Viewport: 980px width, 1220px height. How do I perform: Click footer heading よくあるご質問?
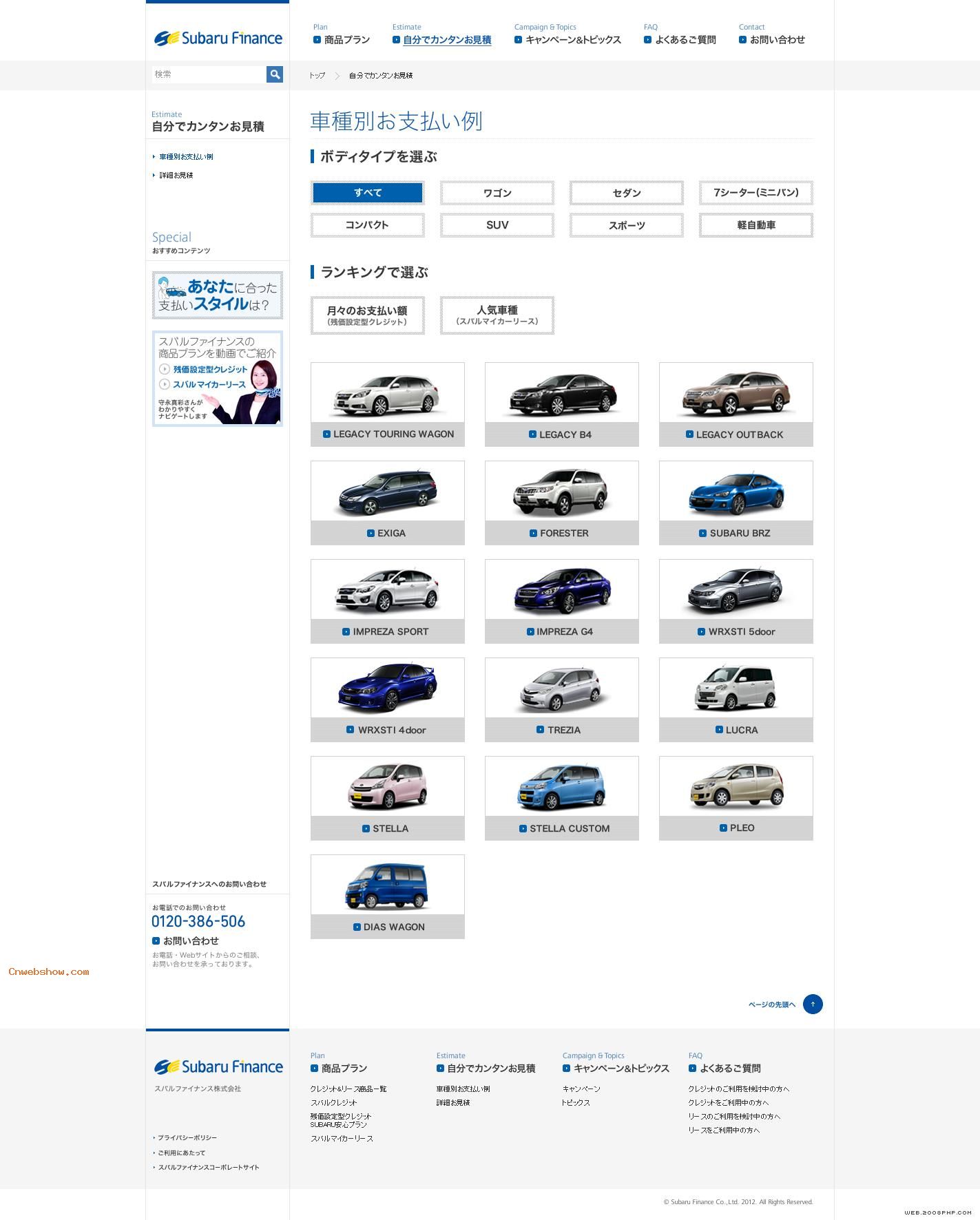click(730, 1068)
